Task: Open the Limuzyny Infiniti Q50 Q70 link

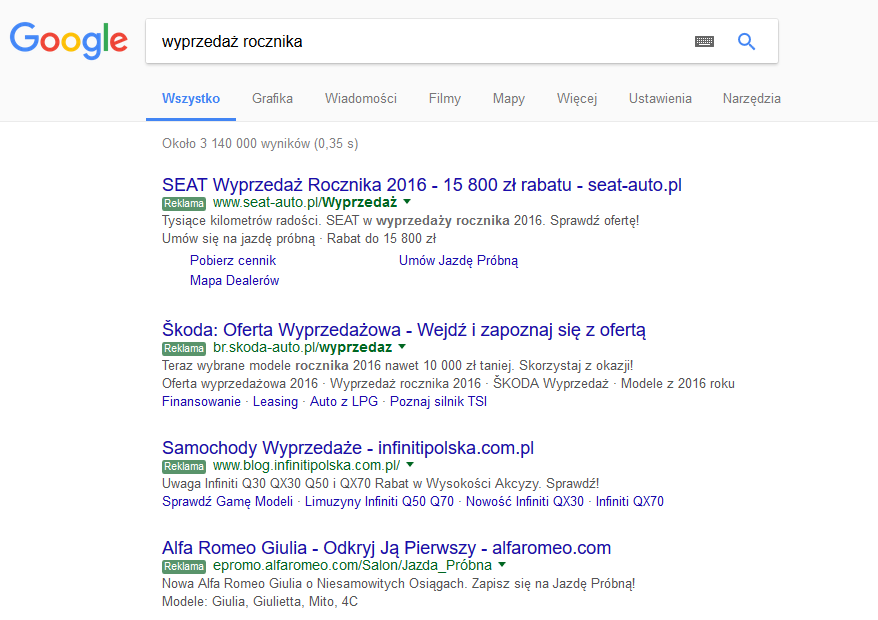Action: 379,501
